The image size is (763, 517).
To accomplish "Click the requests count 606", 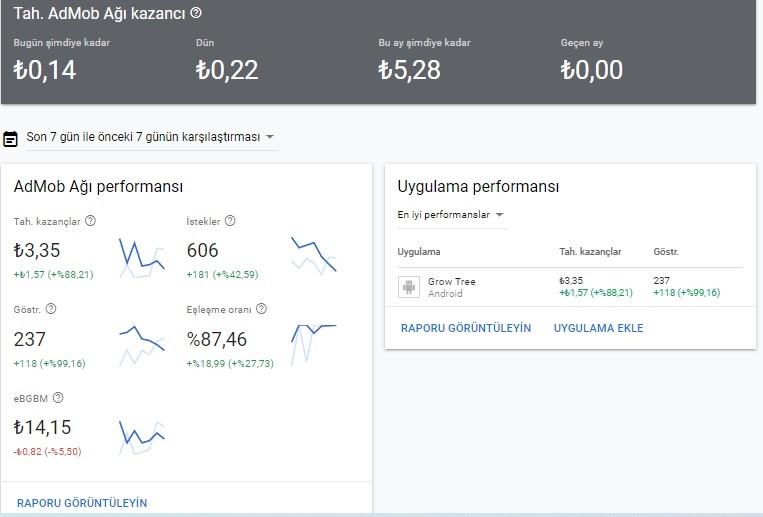I will [x=202, y=250].
